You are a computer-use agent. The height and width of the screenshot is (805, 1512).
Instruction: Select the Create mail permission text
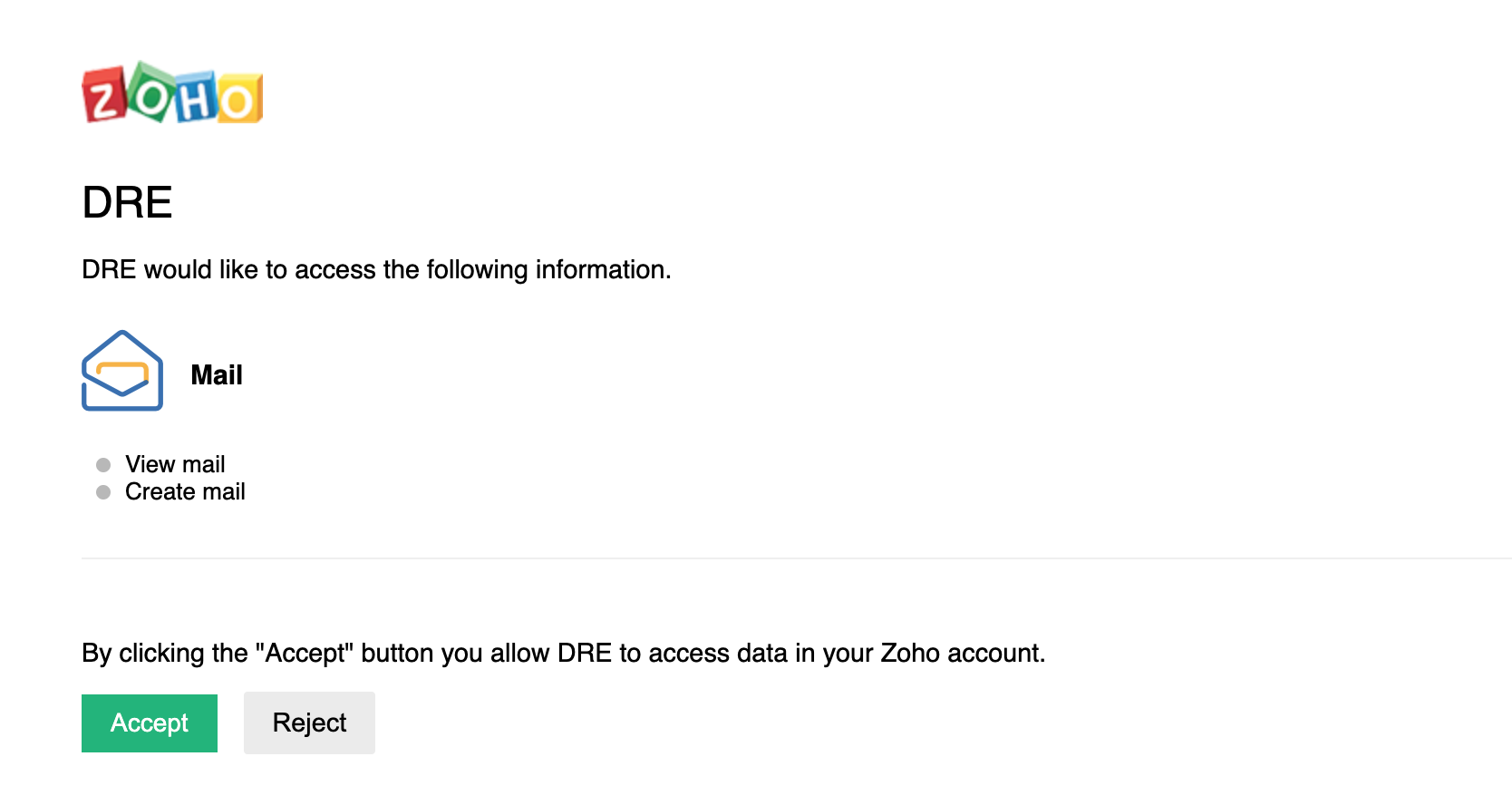[185, 491]
